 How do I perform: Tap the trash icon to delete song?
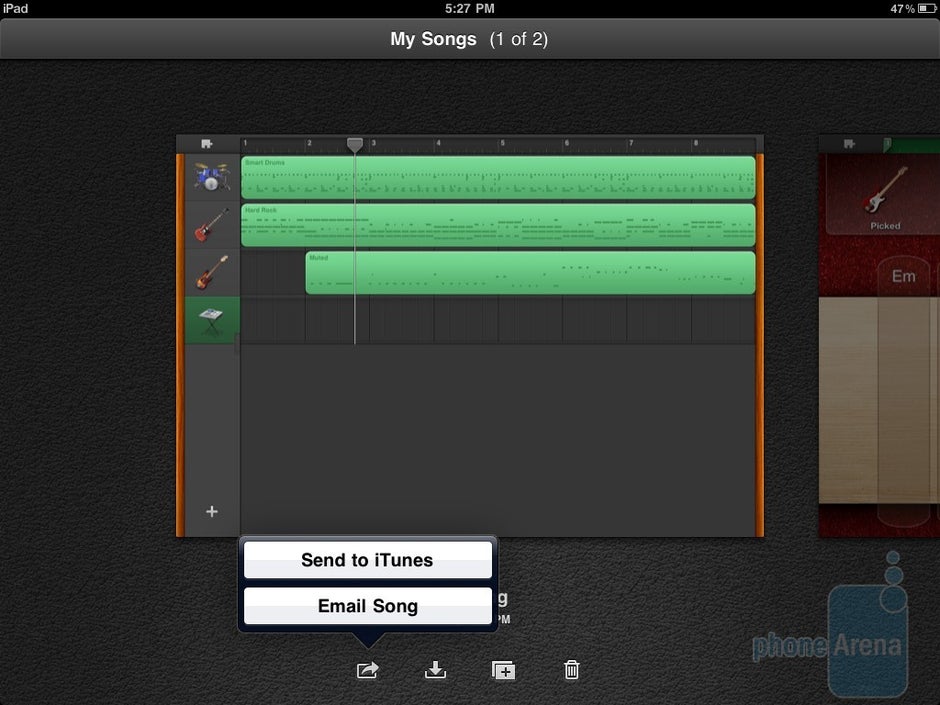(x=571, y=670)
